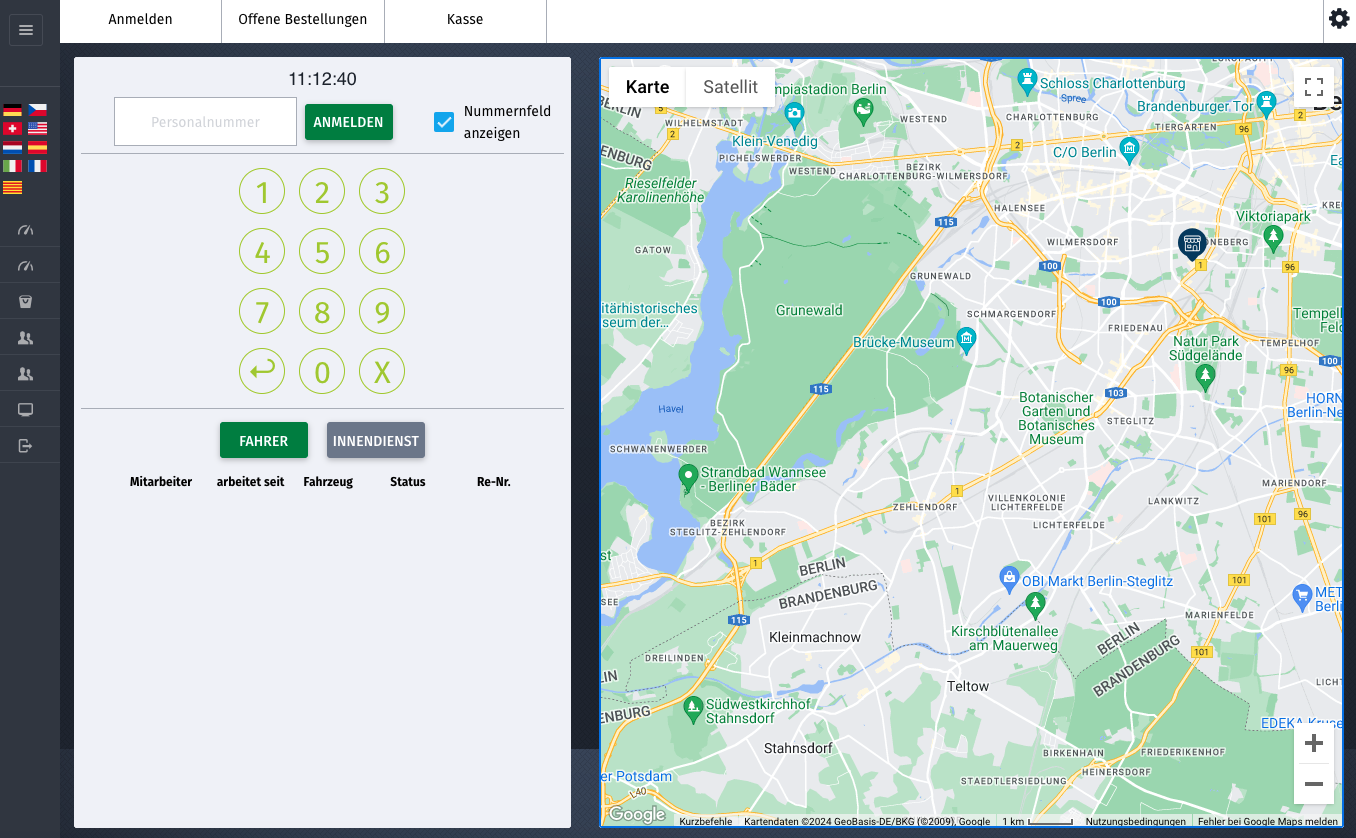Viewport: 1356px width, 838px height.
Task: Open the monitor screen sidebar icon
Action: pyautogui.click(x=26, y=410)
